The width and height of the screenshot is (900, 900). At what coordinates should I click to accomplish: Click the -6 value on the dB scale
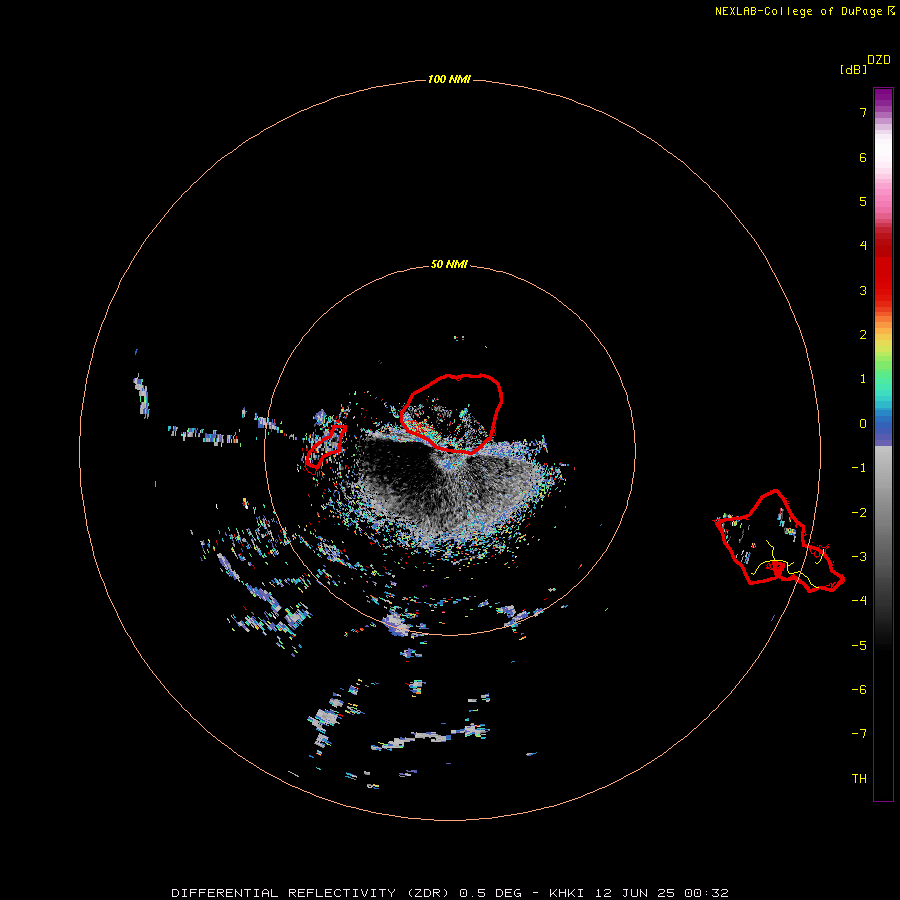coord(859,690)
